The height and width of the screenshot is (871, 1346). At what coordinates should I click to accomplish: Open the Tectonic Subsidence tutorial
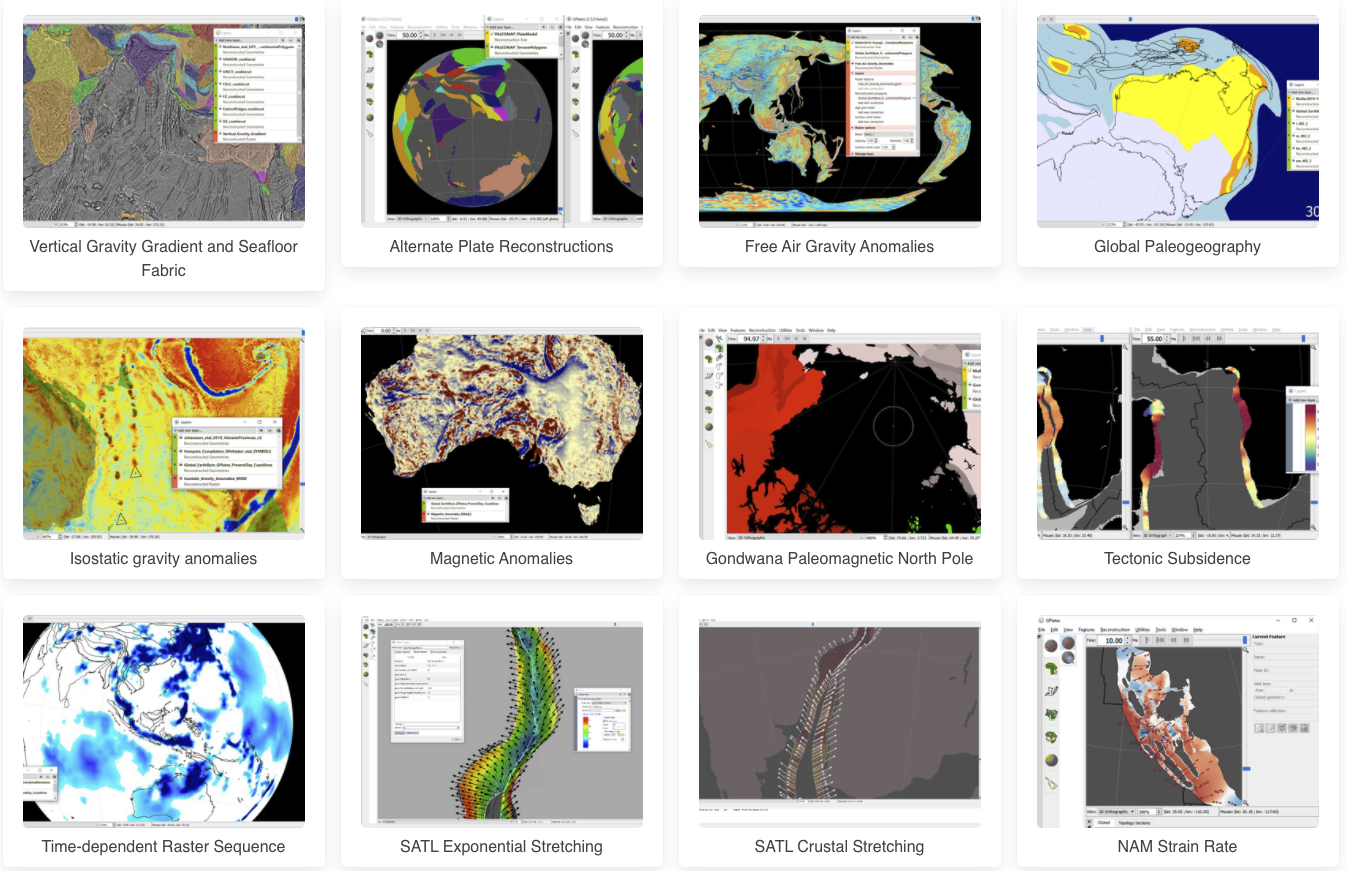point(1177,559)
